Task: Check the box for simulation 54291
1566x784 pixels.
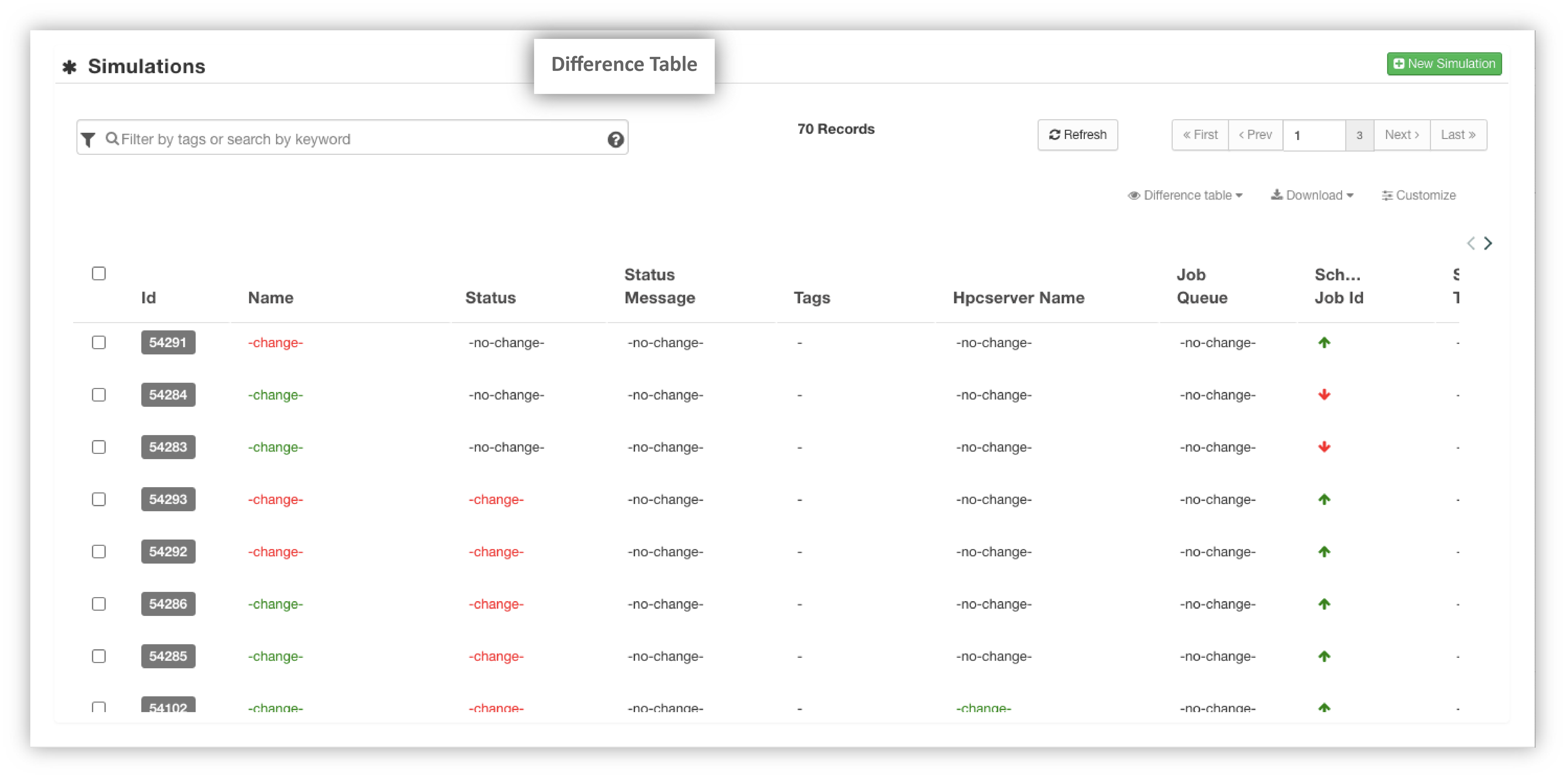Action: (98, 342)
